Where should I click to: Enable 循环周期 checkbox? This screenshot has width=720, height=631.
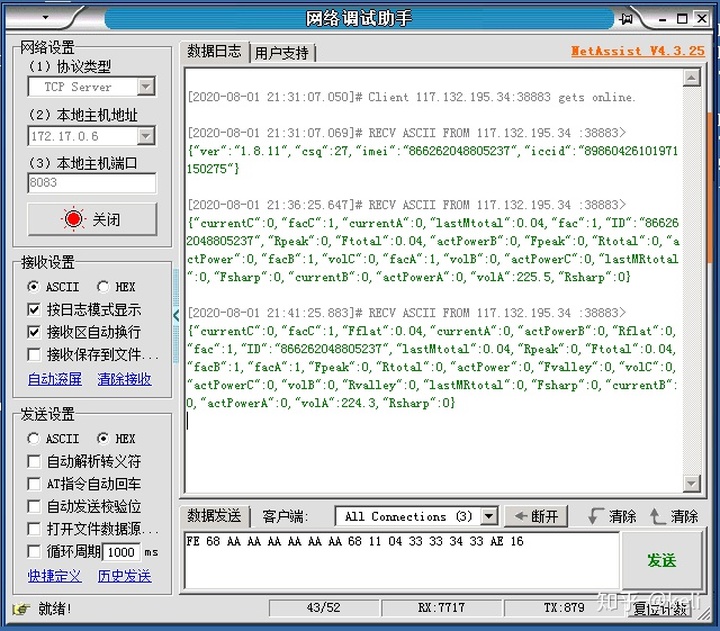point(34,551)
